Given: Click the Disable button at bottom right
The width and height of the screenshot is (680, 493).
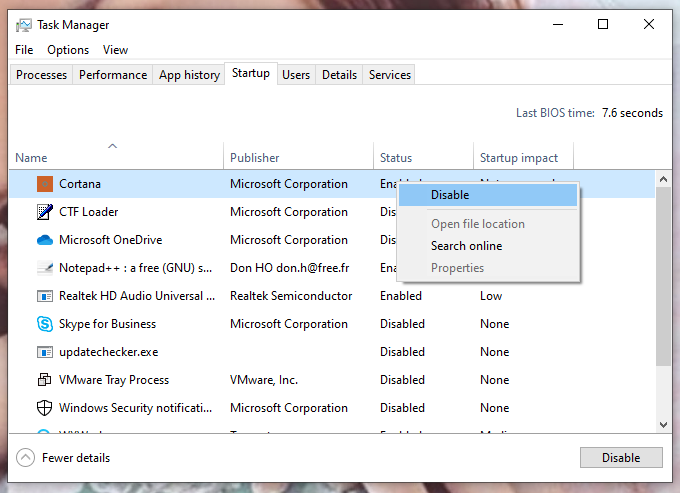Looking at the screenshot, I should click(x=621, y=457).
